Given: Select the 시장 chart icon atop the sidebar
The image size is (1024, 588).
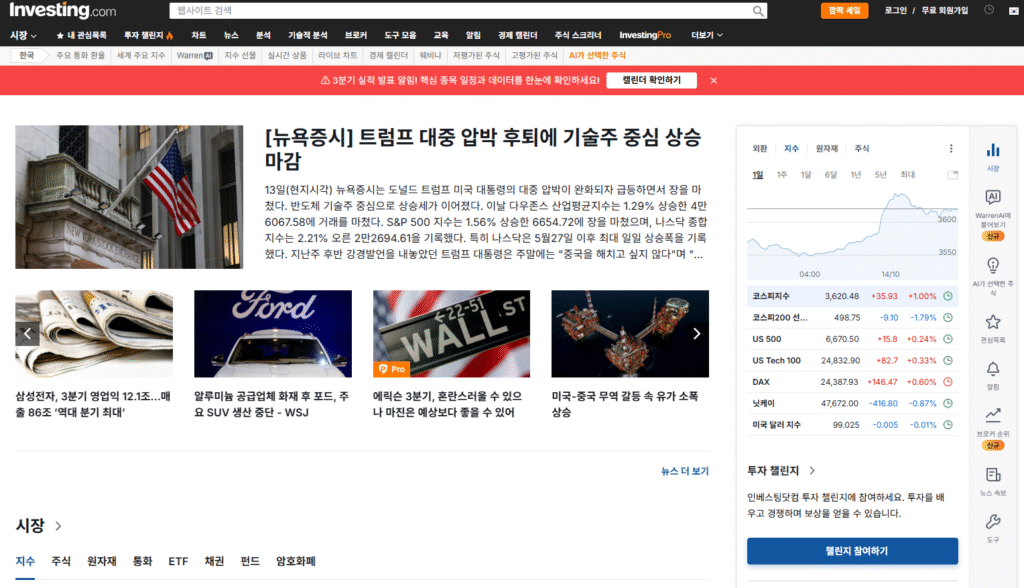Looking at the screenshot, I should tap(992, 148).
